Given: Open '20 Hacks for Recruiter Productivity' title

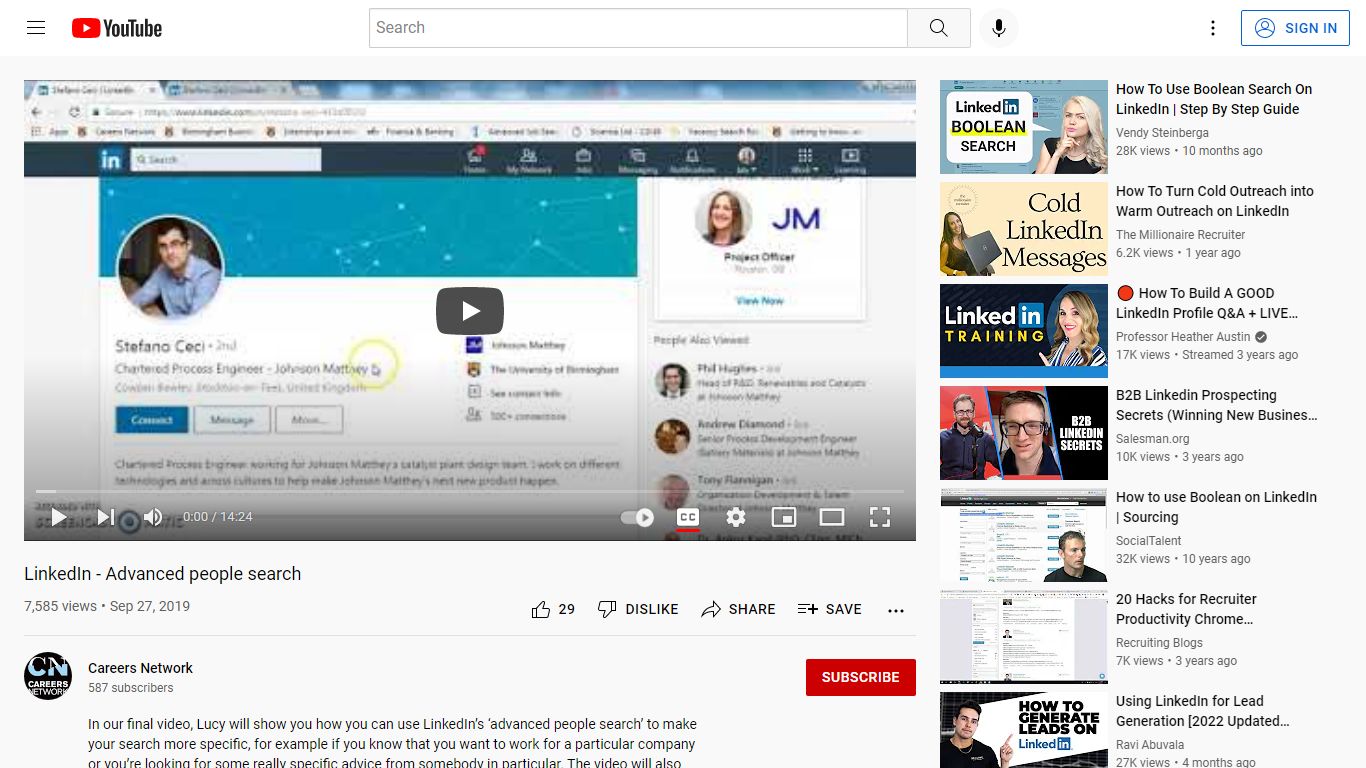Looking at the screenshot, I should click(x=1186, y=609).
